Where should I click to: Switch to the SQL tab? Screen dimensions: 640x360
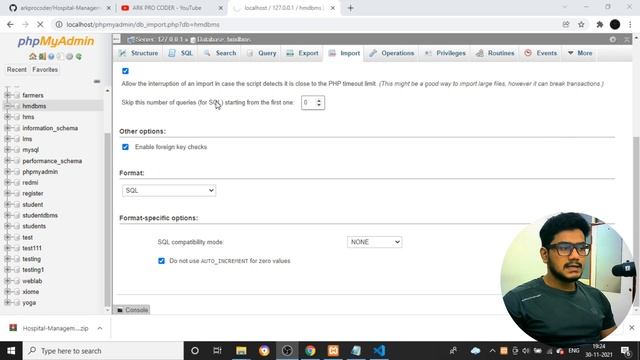[x=180, y=53]
